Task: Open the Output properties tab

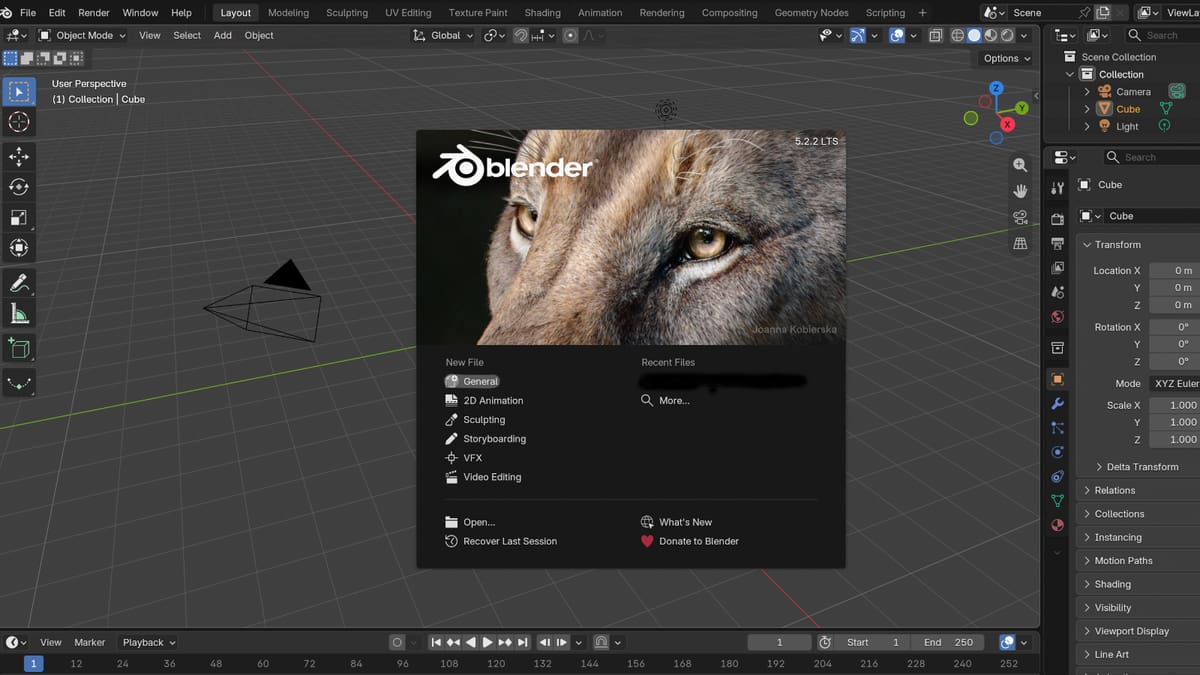Action: 1057,243
